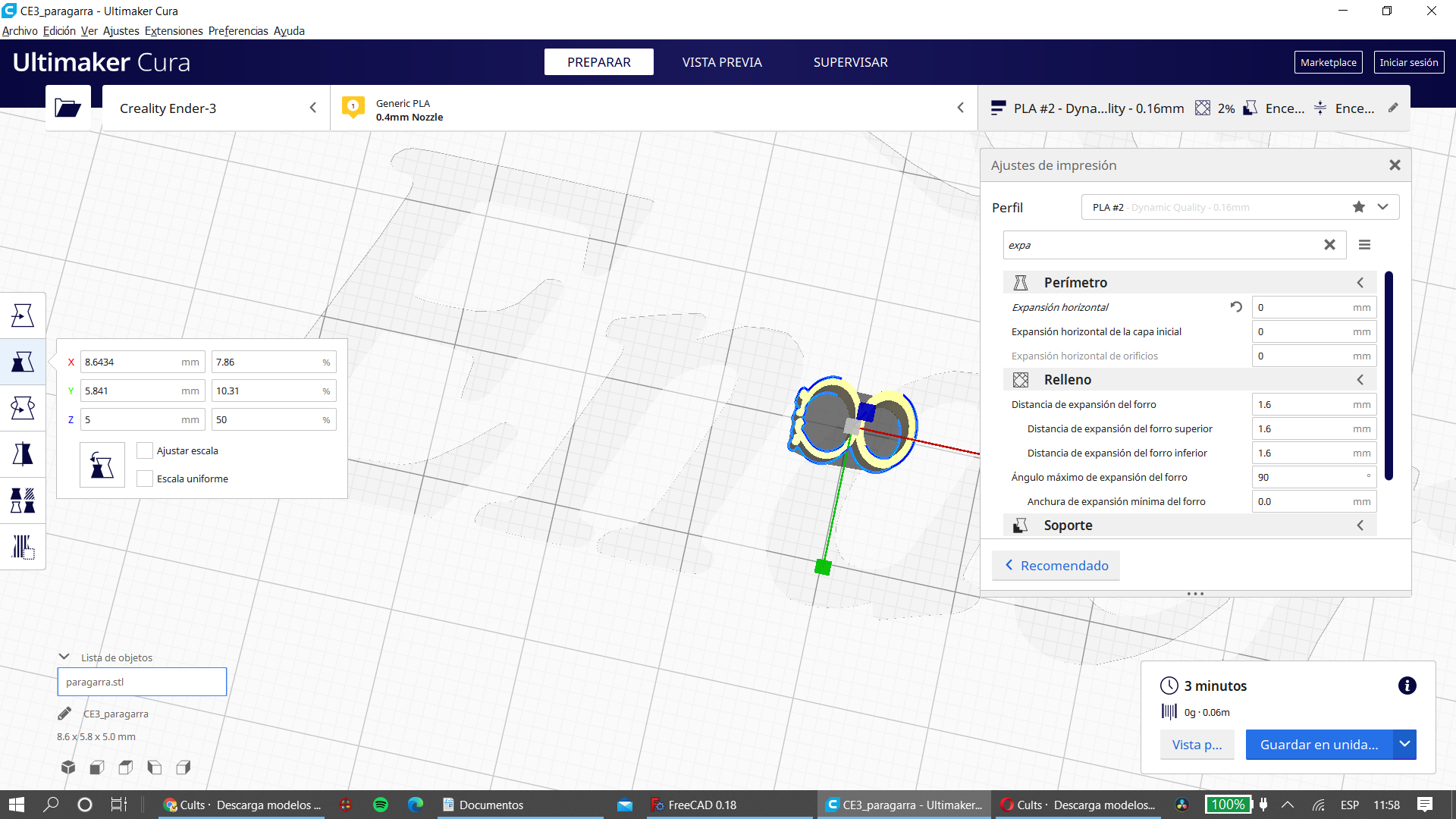The height and width of the screenshot is (819, 1456).
Task: Click the settings panel vertical scrollbar
Action: coord(1389,375)
